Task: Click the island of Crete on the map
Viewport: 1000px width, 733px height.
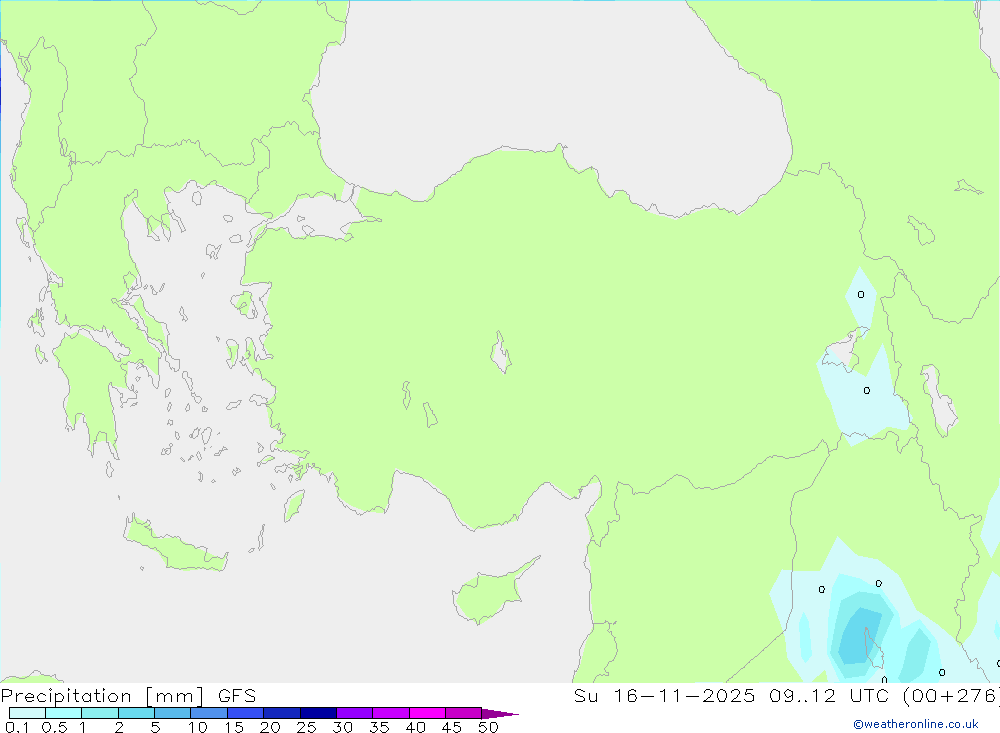Action: click(x=175, y=545)
